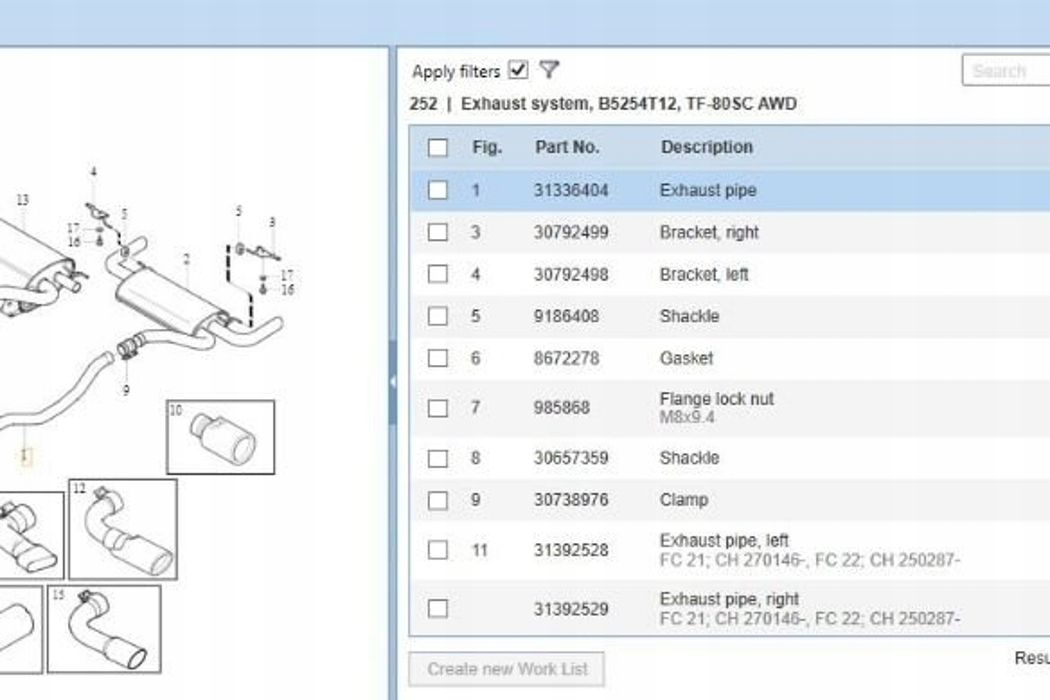Click the Bracket, left description
The width and height of the screenshot is (1050, 700).
point(704,274)
